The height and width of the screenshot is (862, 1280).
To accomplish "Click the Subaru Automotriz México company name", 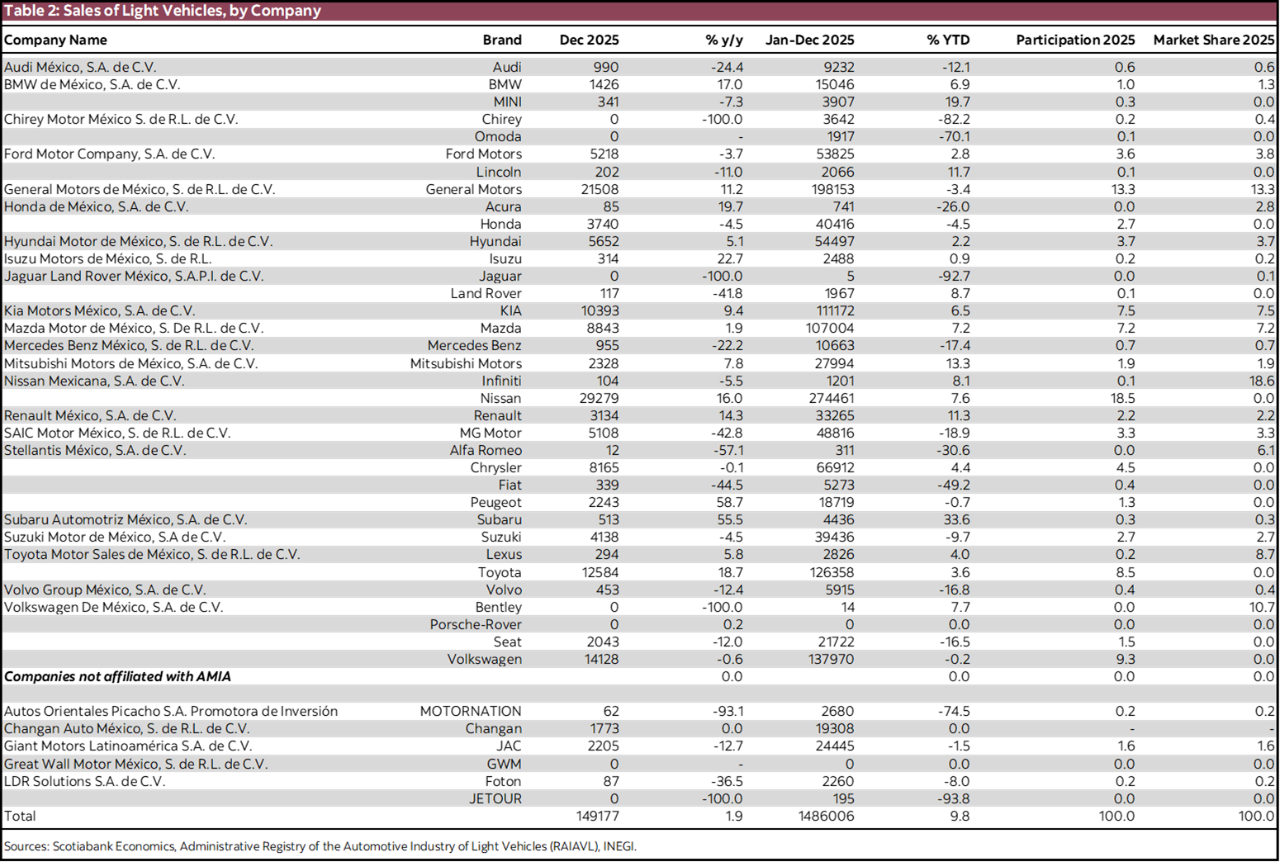I will coord(125,520).
